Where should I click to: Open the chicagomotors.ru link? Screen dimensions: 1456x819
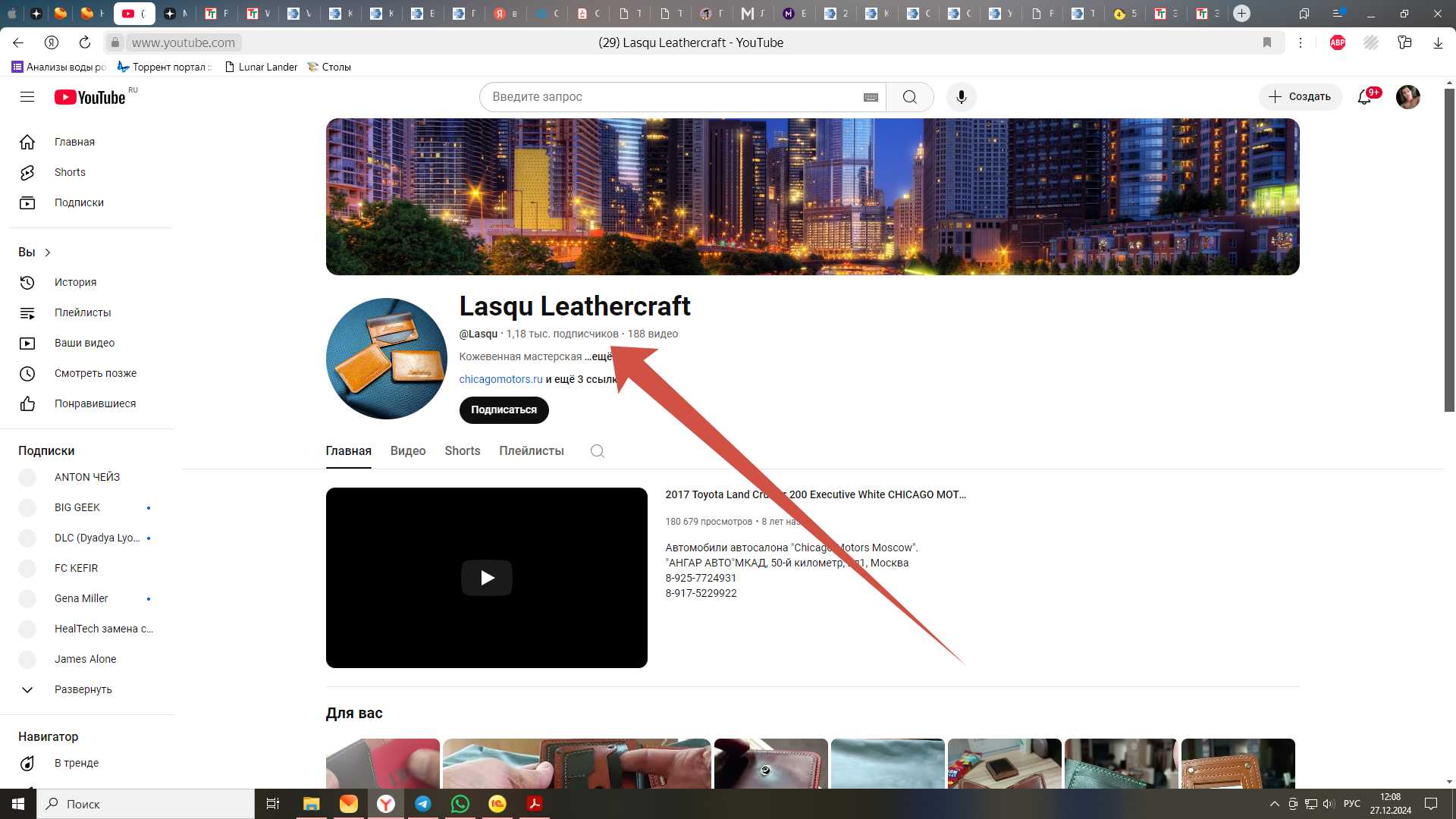tap(500, 379)
